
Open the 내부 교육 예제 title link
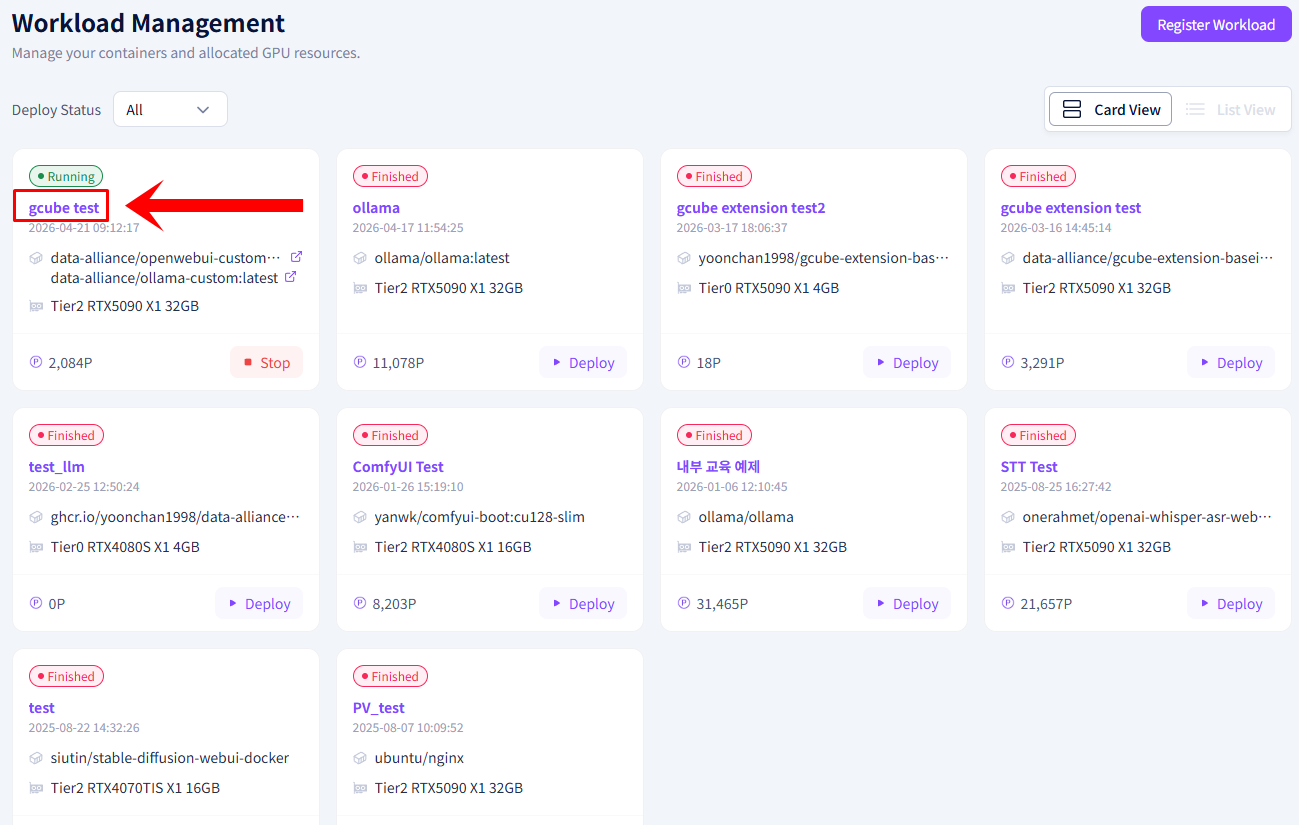click(x=719, y=467)
